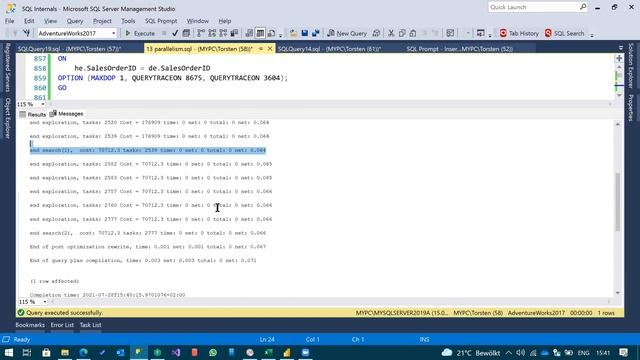Click the Copy icon in toolbar
This screenshot has width=640, height=360.
click(x=402, y=33)
